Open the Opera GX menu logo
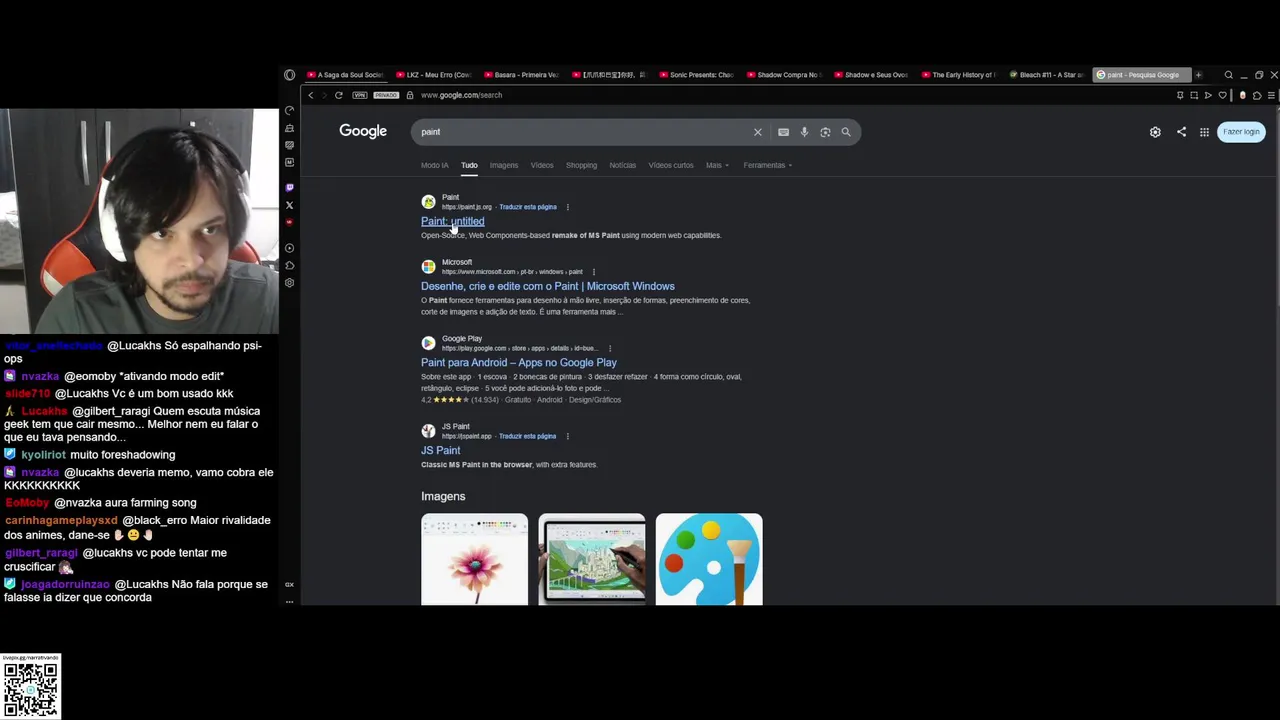The image size is (1280, 720). point(290,75)
